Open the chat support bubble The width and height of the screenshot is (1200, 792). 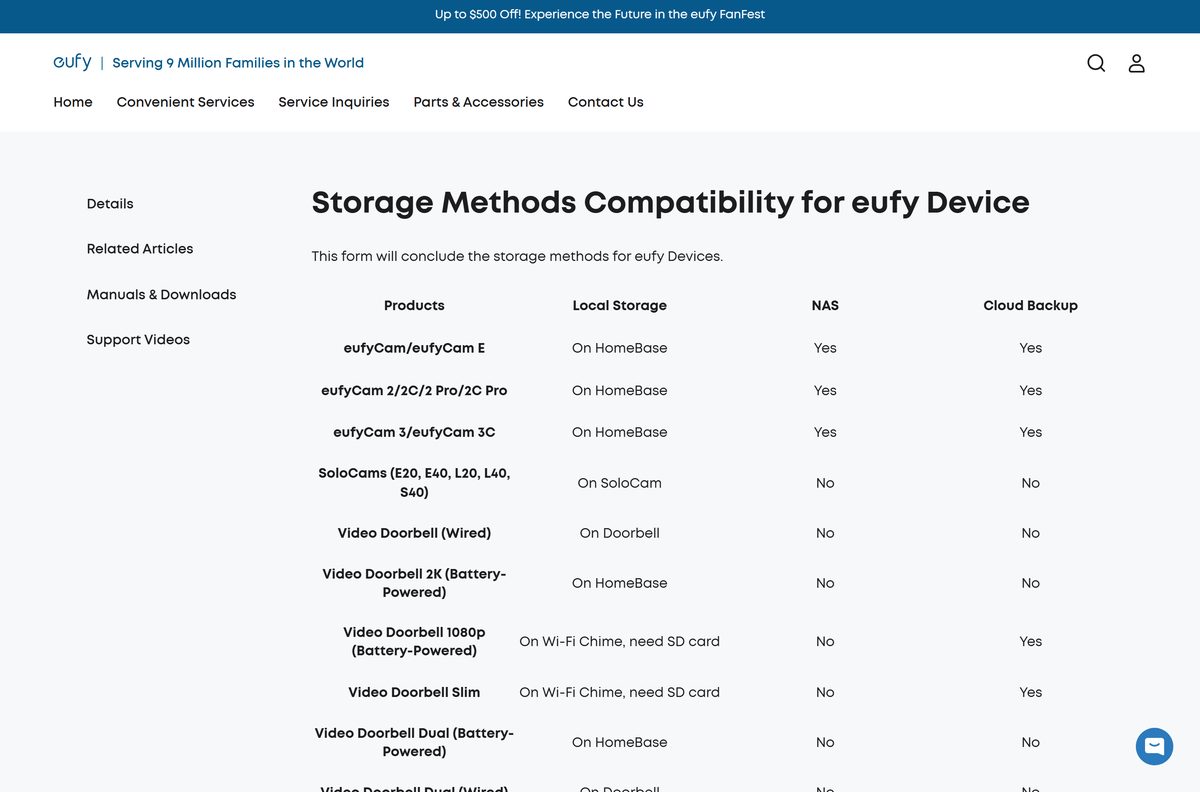tap(1154, 746)
